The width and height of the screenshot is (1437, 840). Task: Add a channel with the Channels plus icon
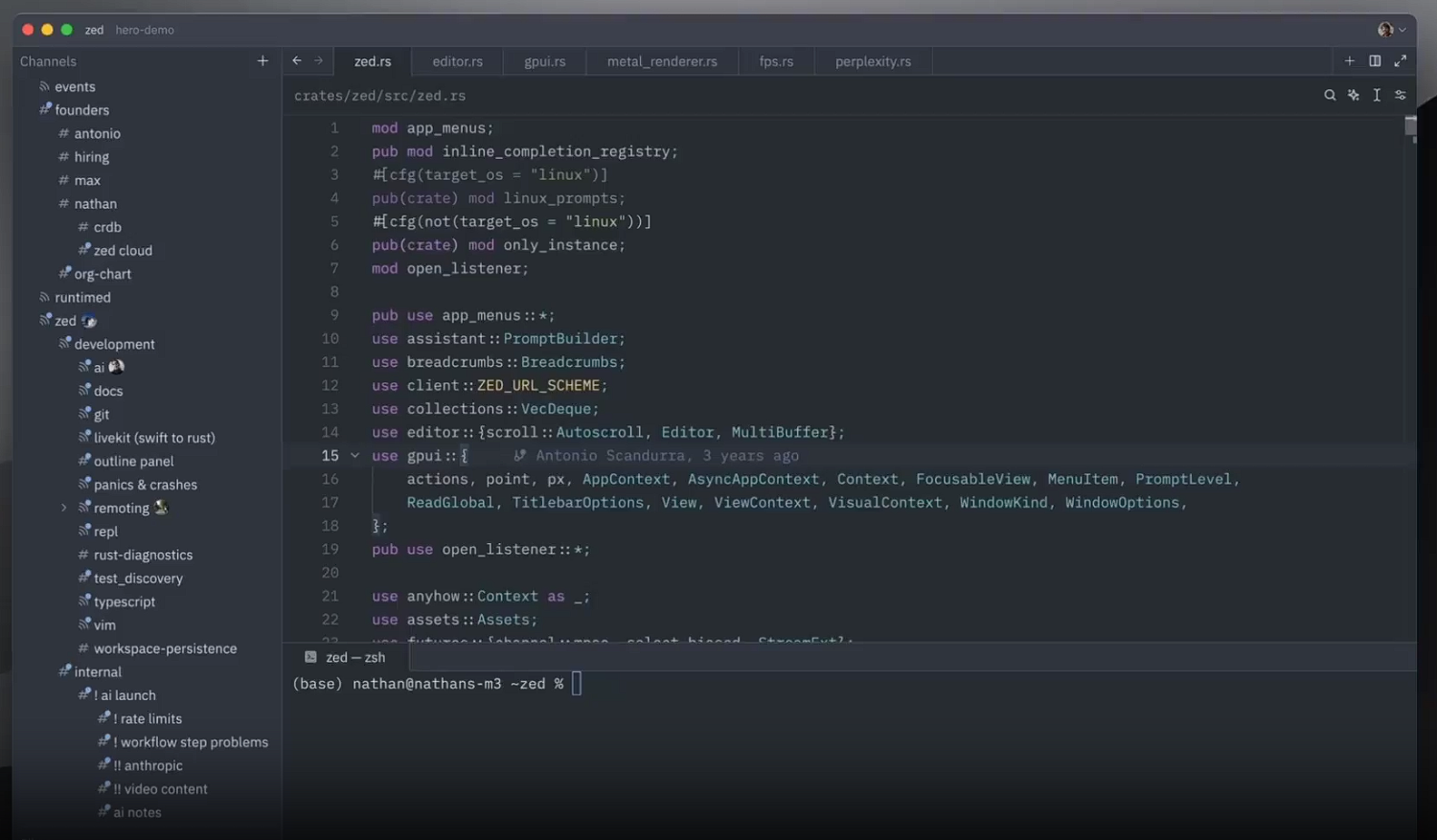point(262,60)
